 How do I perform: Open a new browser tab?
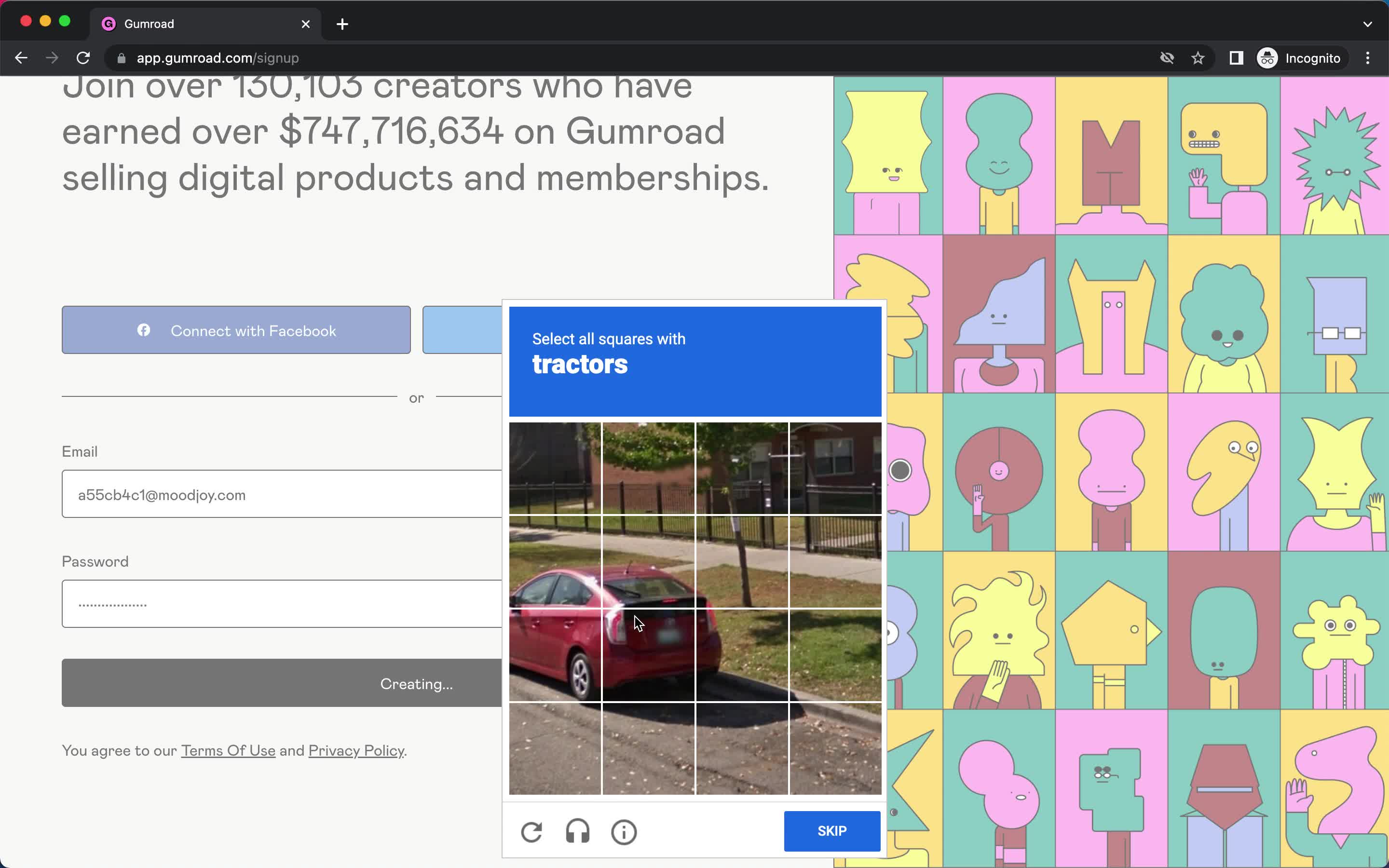pos(342,24)
